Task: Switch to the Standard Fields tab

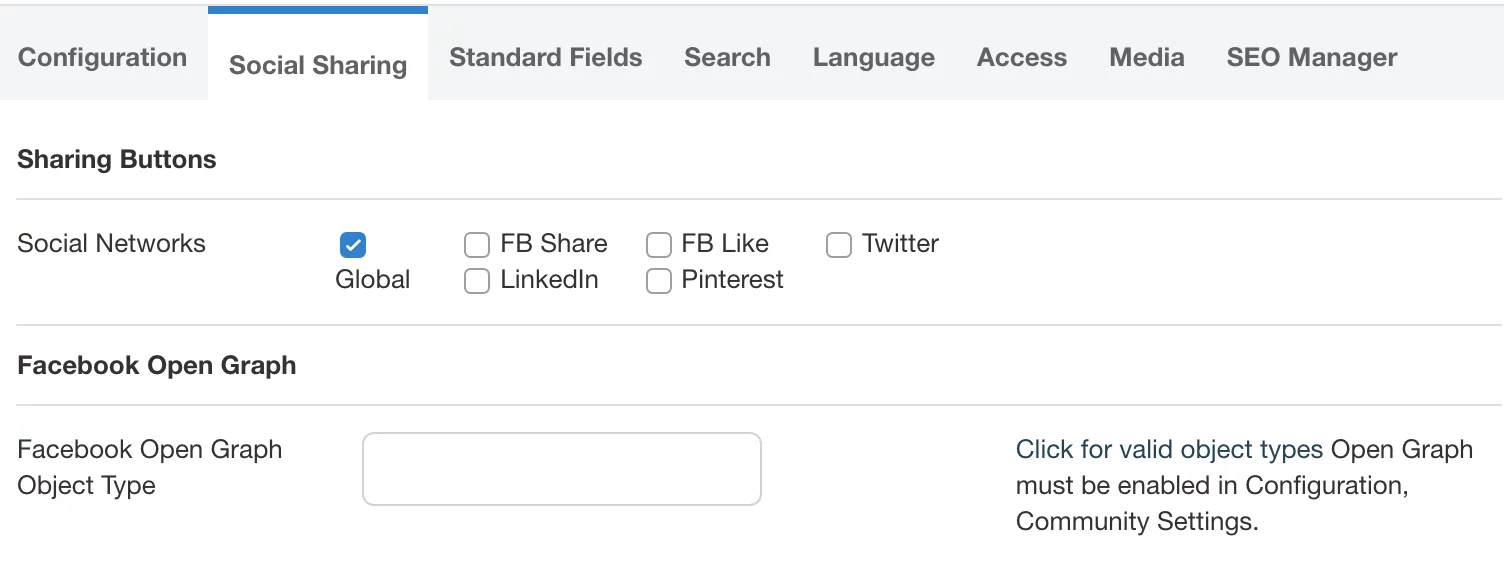Action: click(x=545, y=57)
